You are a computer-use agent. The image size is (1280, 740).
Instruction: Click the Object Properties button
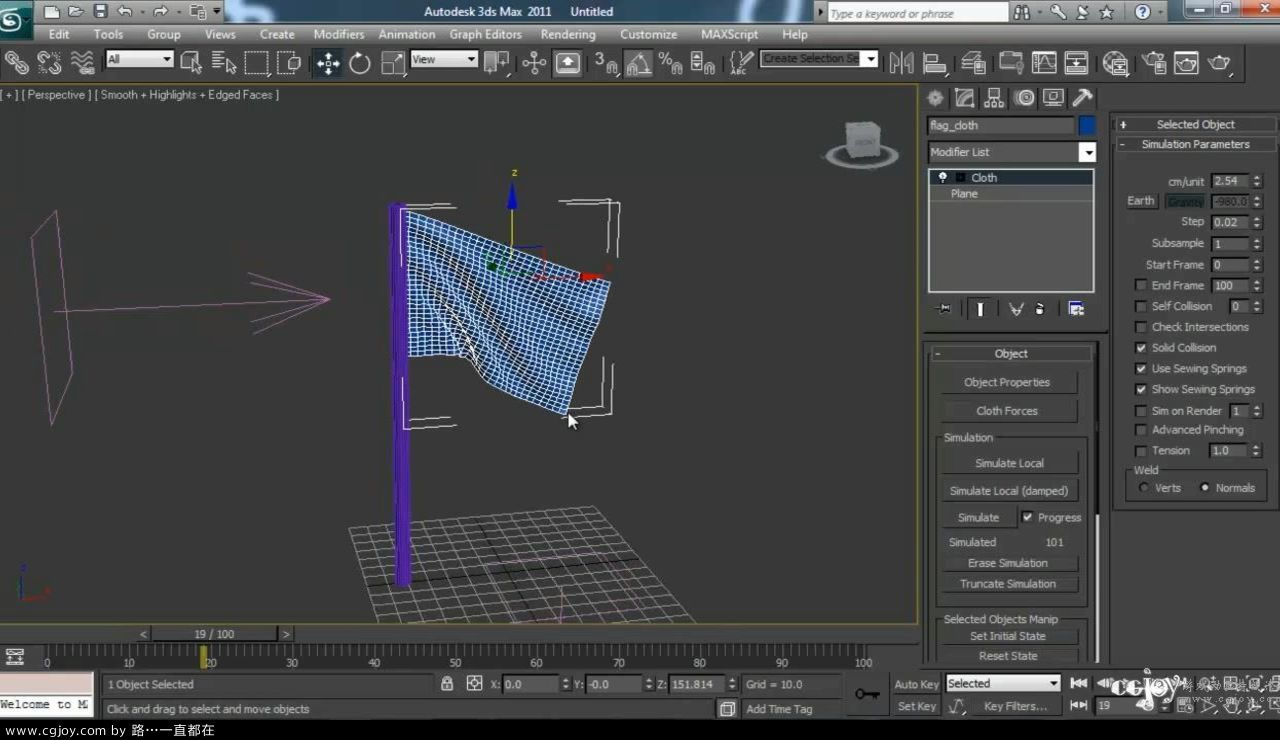1007,382
